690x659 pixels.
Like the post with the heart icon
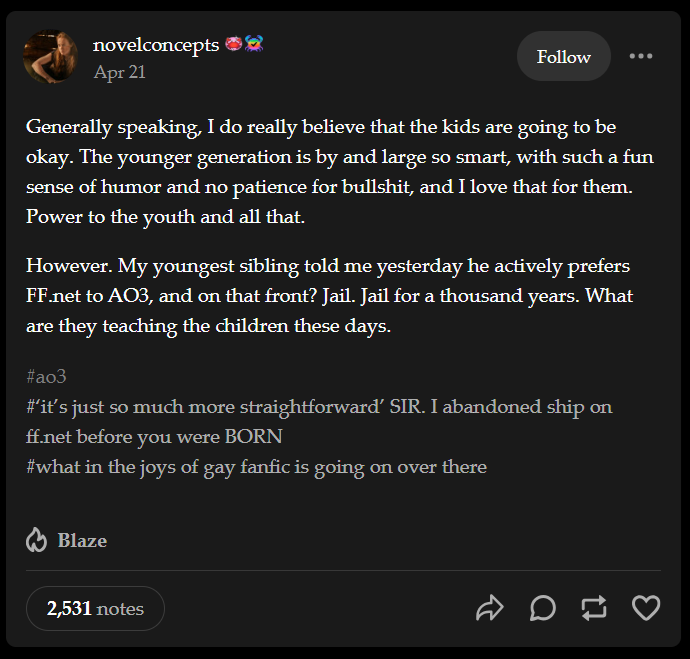click(646, 608)
